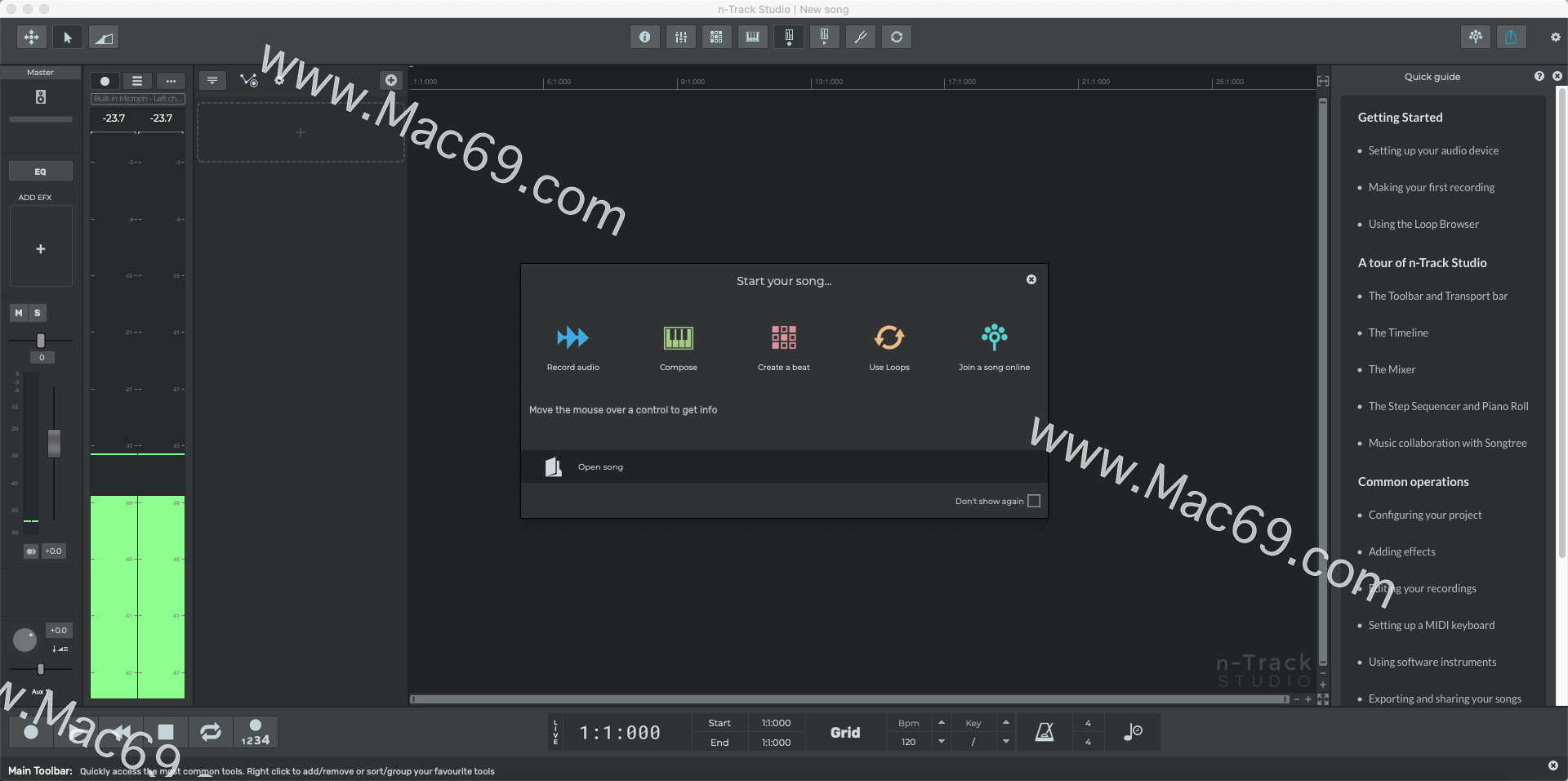Open the mixer from the top toolbar

coord(680,37)
